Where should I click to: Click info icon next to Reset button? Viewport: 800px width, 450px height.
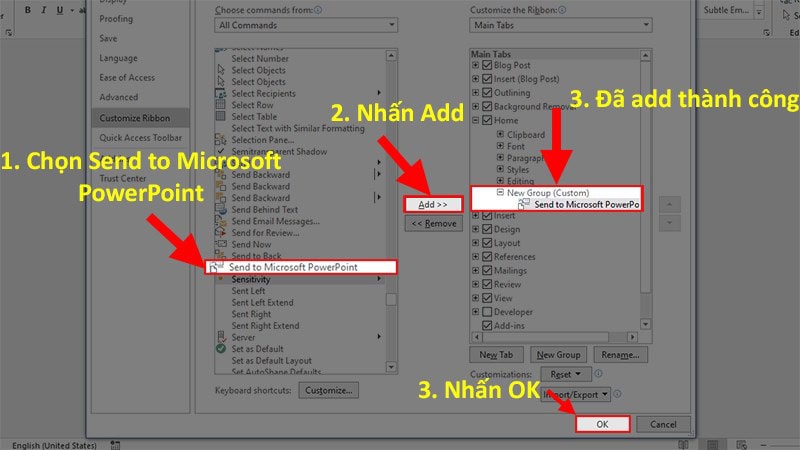(598, 373)
